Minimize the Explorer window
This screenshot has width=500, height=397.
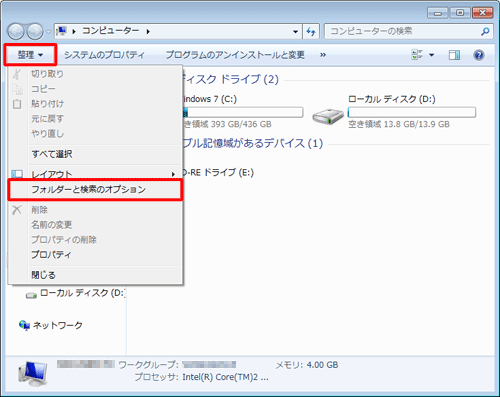(x=438, y=13)
